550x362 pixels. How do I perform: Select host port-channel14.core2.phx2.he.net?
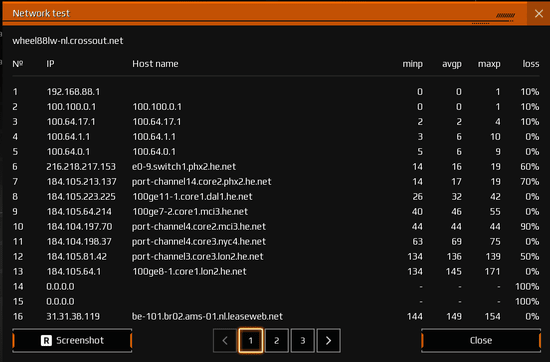(201, 182)
